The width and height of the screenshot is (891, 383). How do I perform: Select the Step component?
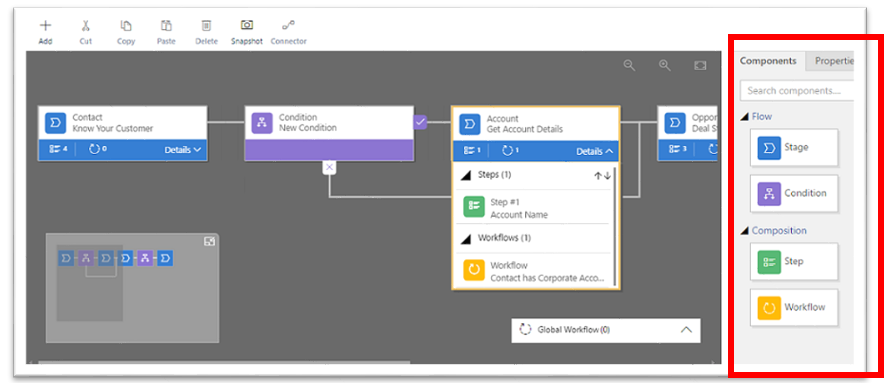(794, 262)
